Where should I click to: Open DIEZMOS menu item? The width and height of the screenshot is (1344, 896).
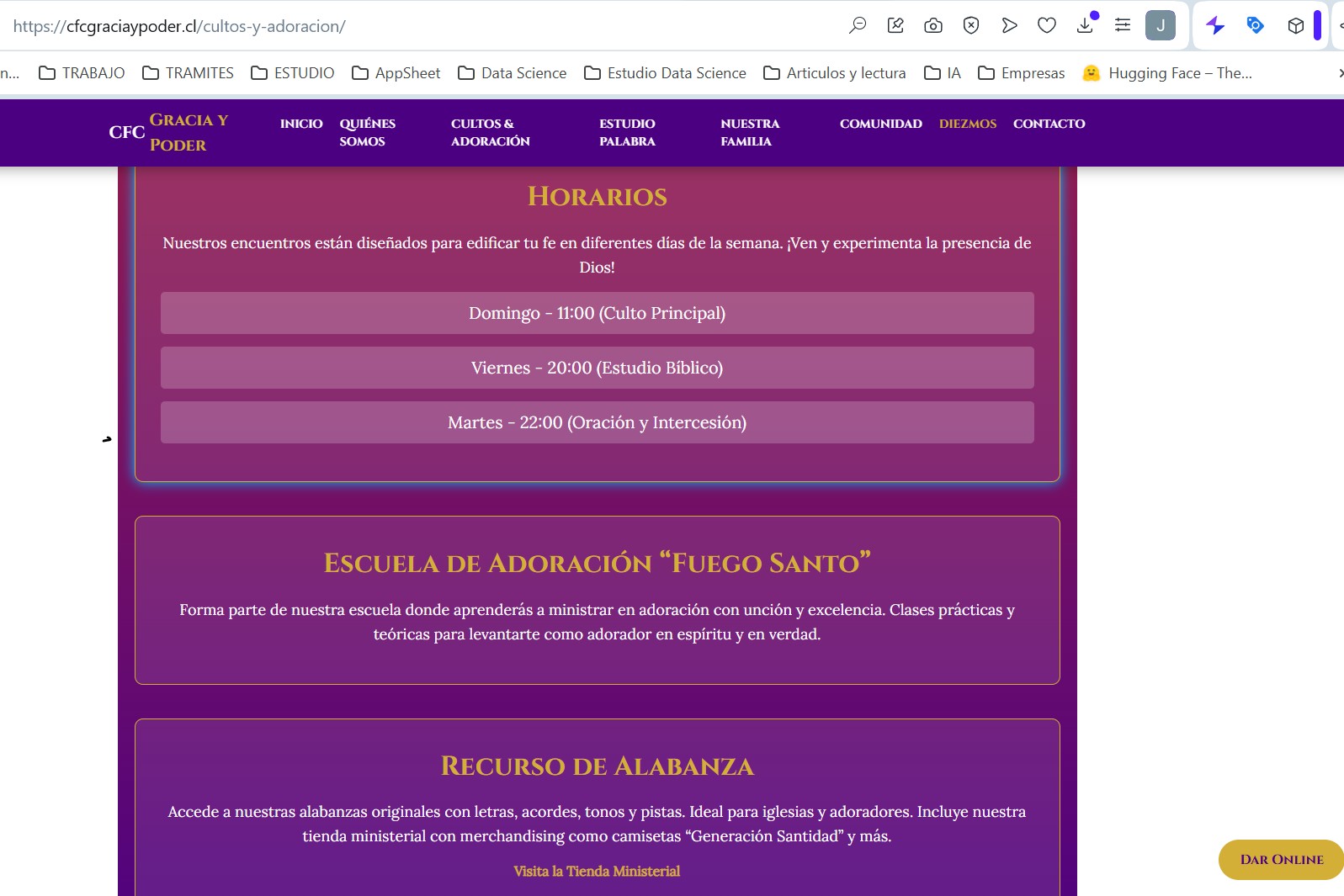[968, 124]
